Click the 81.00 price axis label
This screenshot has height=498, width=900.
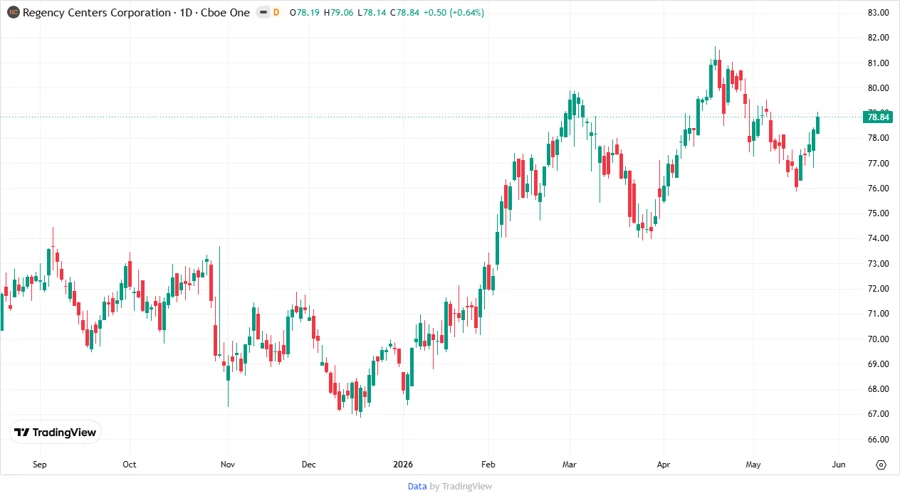coord(878,63)
